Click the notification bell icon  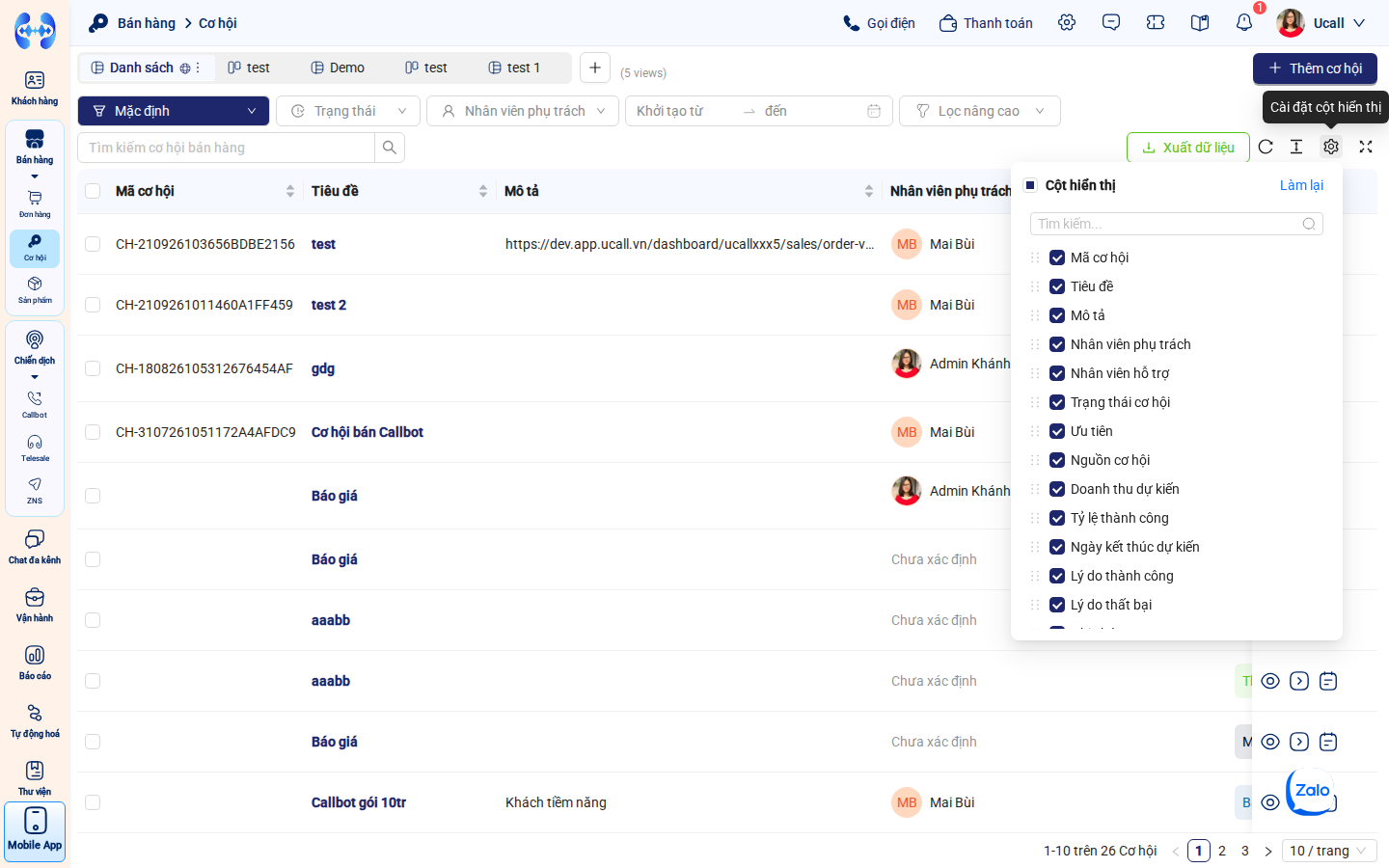click(1244, 22)
